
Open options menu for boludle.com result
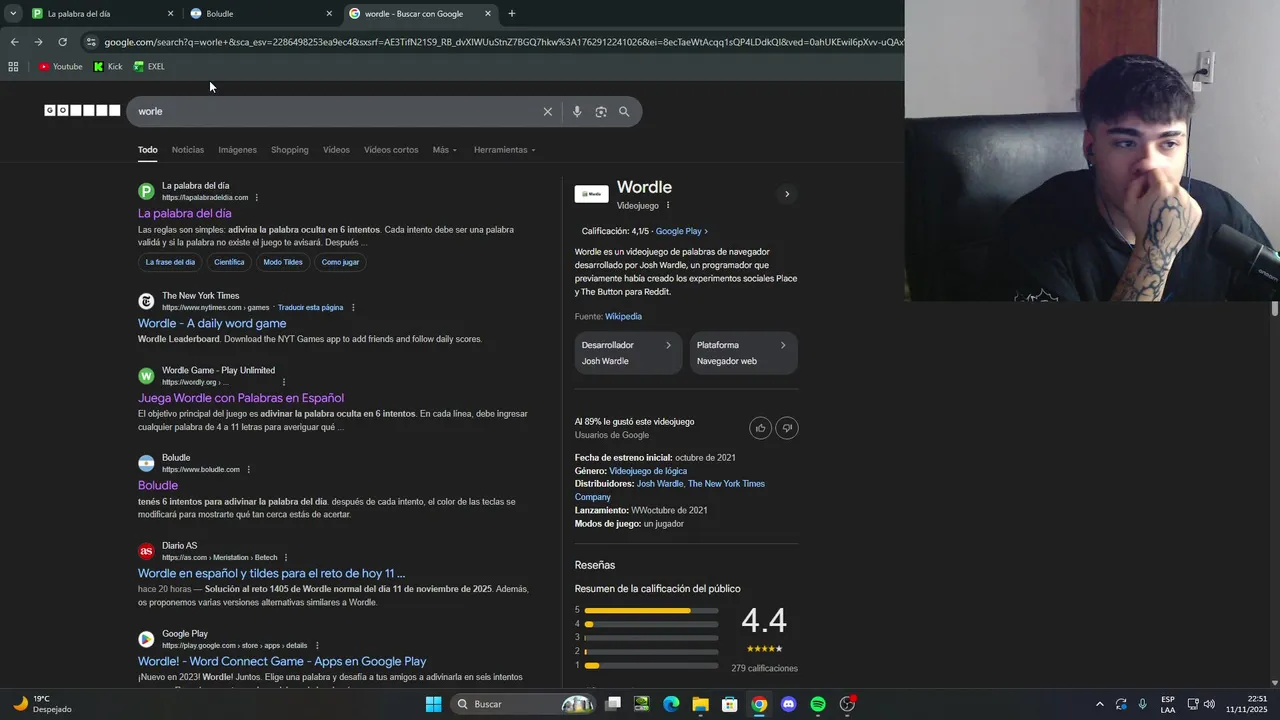point(249,470)
